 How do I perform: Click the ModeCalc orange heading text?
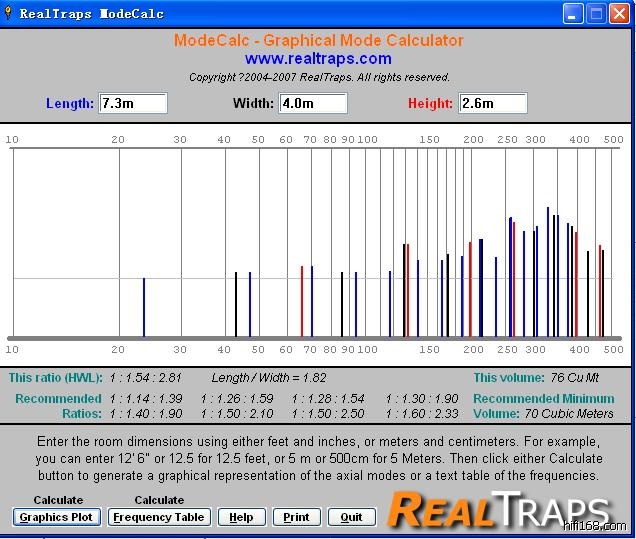318,41
